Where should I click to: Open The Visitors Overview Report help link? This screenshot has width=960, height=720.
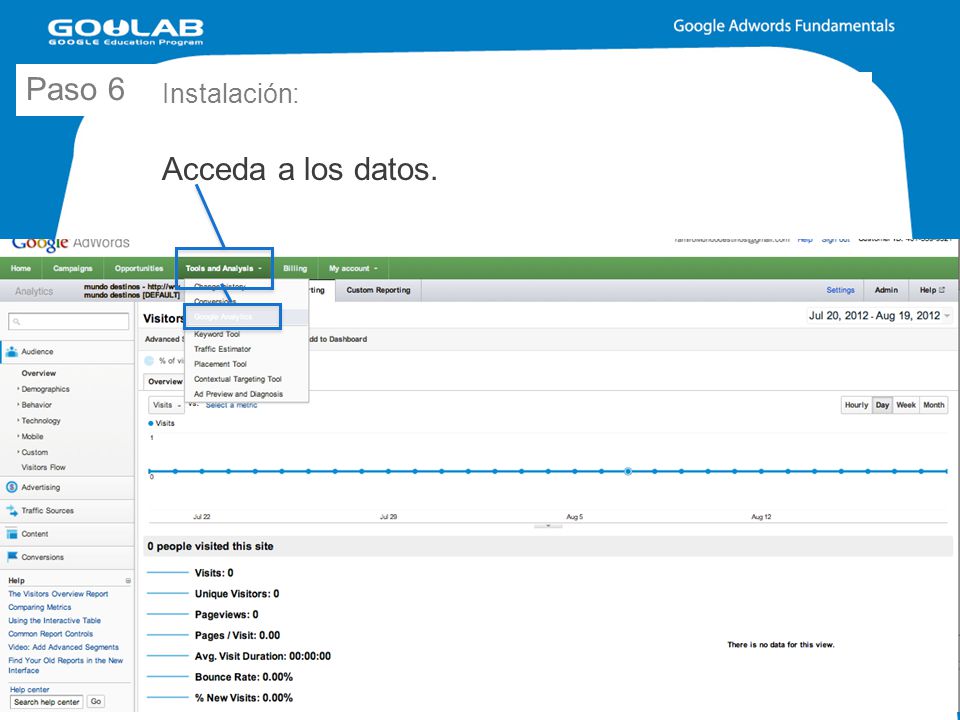point(58,594)
